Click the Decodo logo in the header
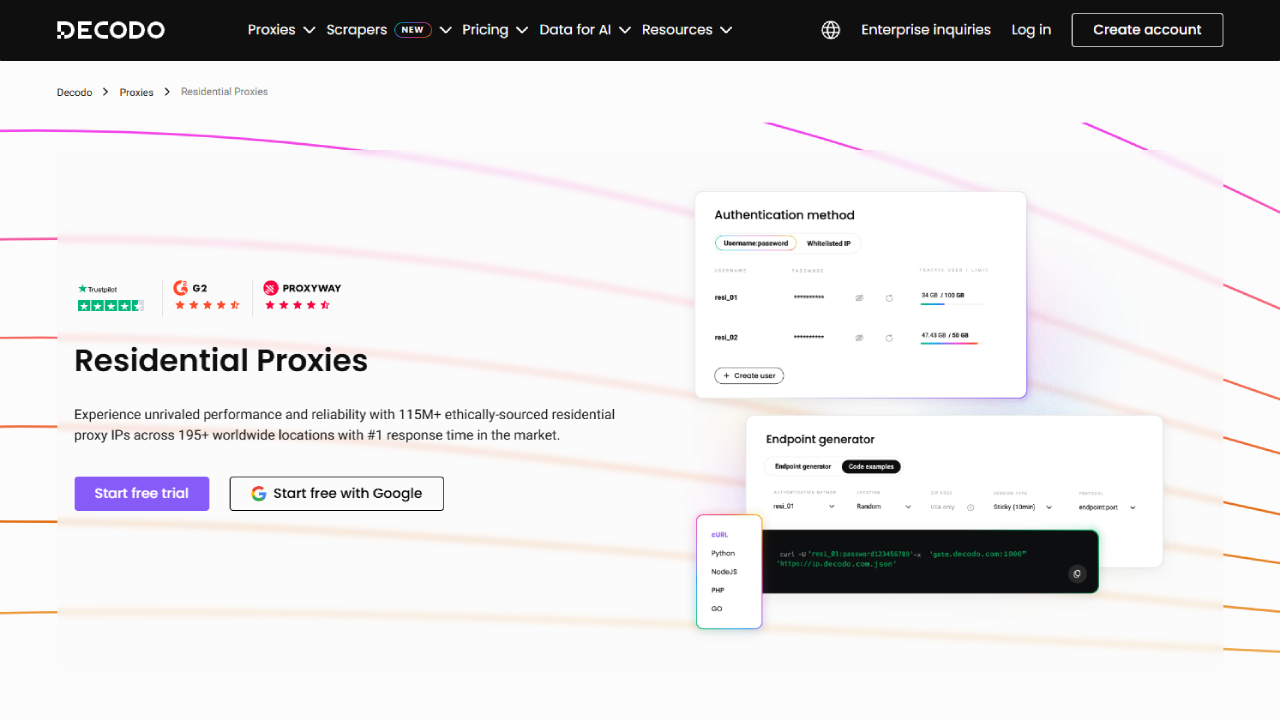 coord(111,30)
